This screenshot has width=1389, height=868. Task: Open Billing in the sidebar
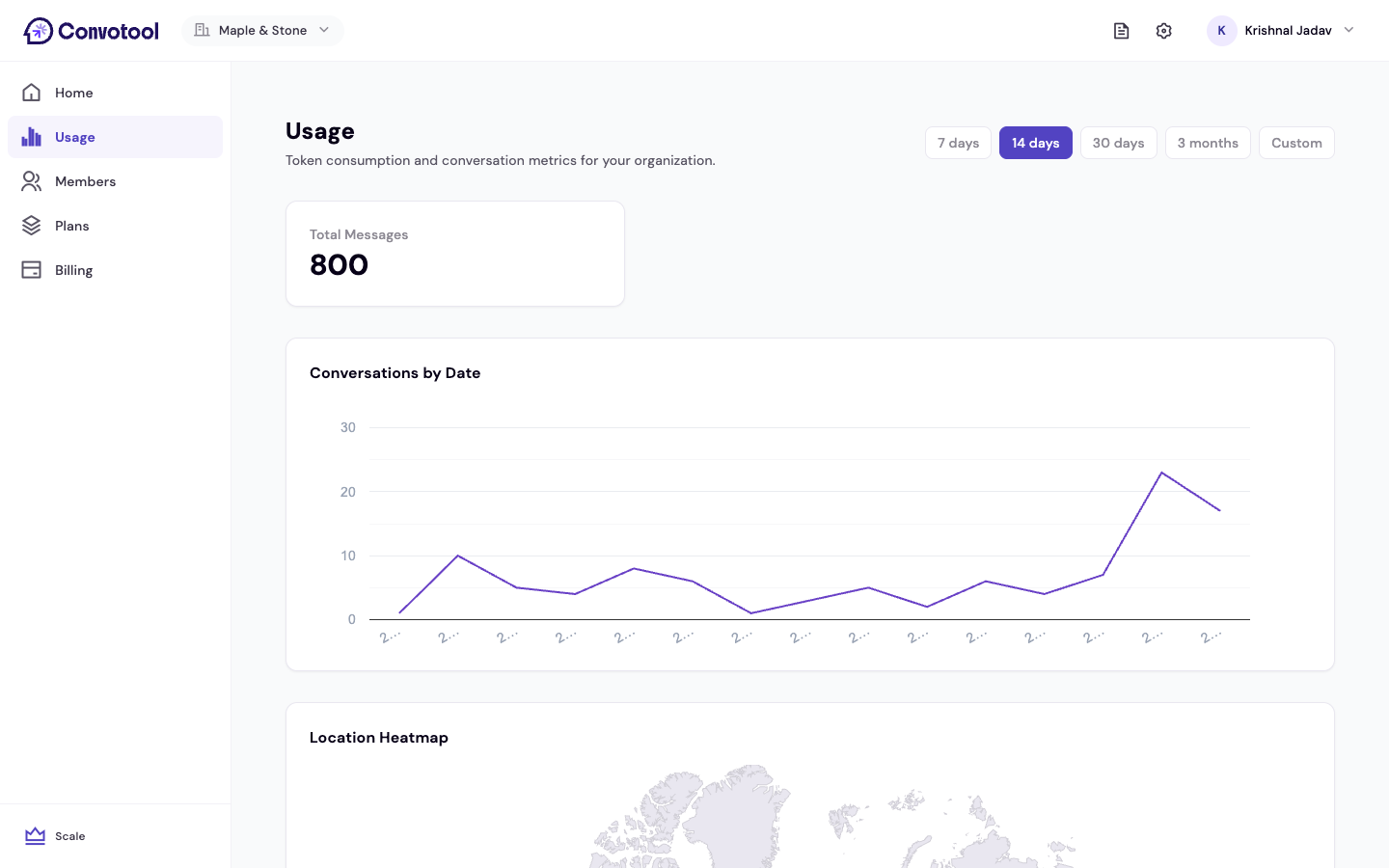[x=115, y=270]
